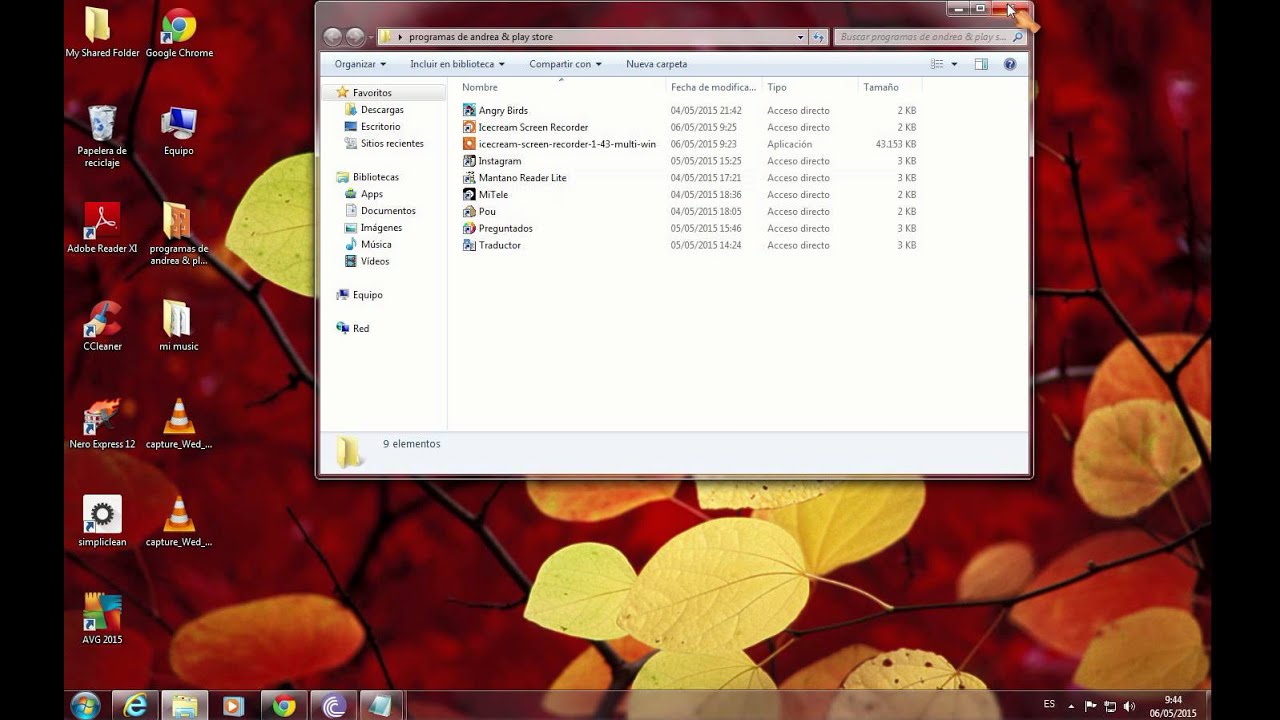Select the Icecream Screen Recorder shortcut icon

[470, 127]
